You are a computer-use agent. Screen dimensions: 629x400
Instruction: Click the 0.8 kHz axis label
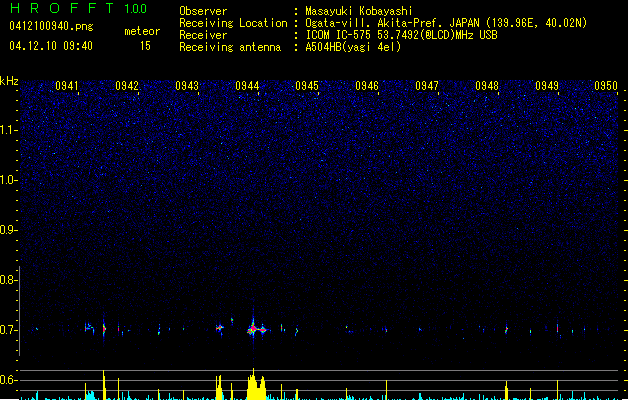(x=8, y=280)
